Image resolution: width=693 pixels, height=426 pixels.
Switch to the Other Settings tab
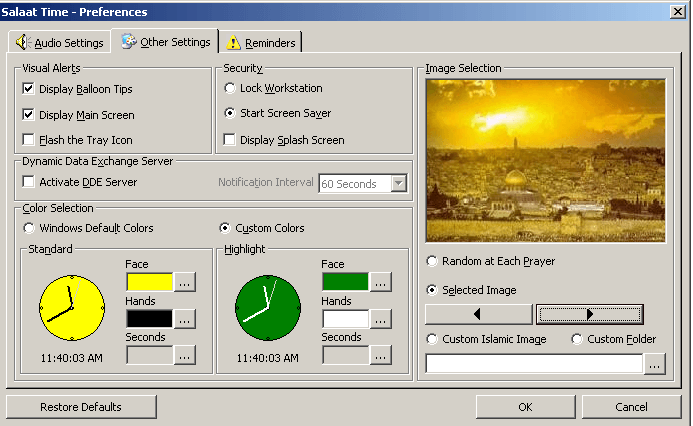[165, 42]
